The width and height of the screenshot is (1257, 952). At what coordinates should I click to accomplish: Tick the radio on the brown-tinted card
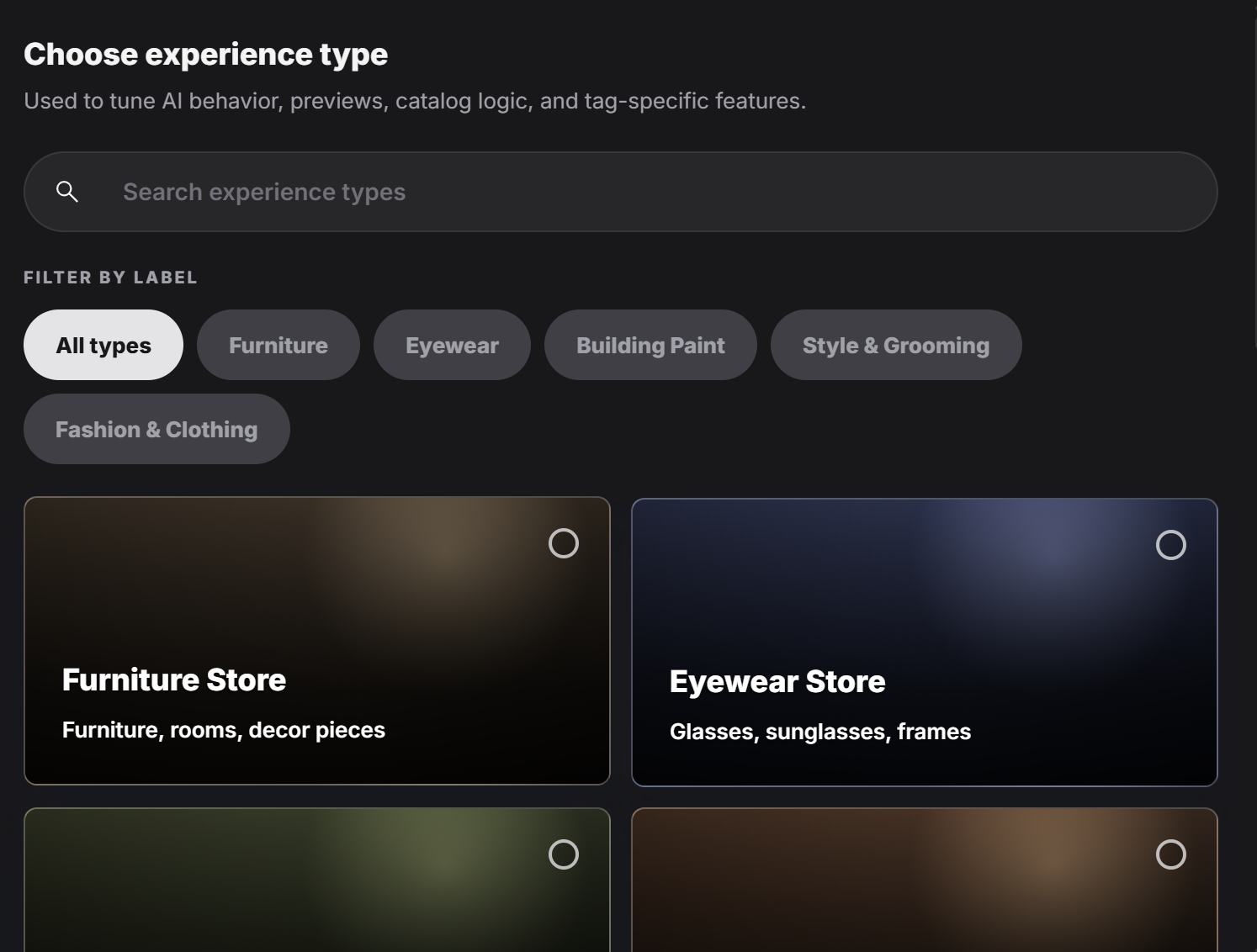(1171, 854)
